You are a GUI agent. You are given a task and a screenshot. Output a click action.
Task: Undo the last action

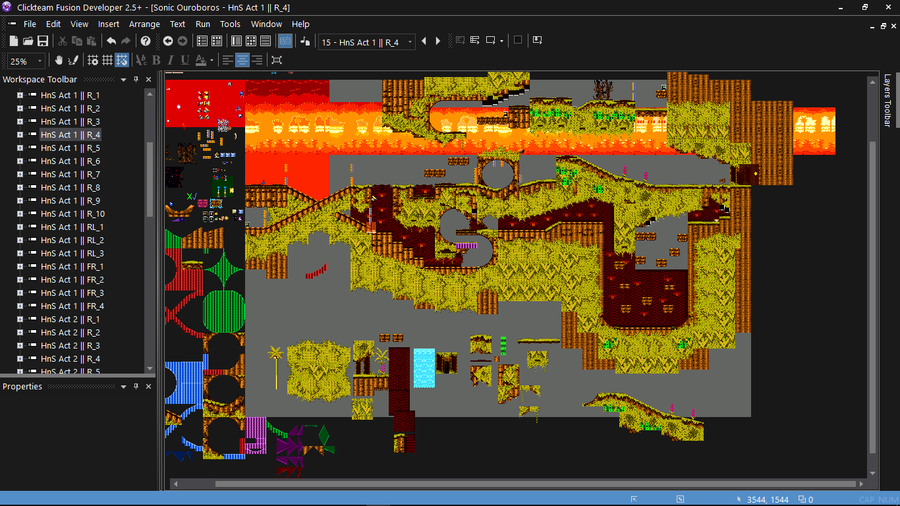111,41
